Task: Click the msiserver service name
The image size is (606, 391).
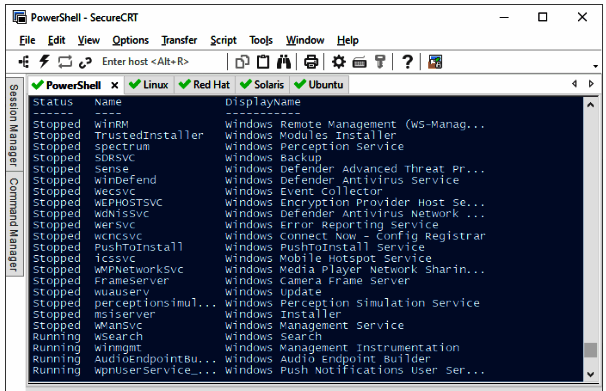Action: coord(125,314)
